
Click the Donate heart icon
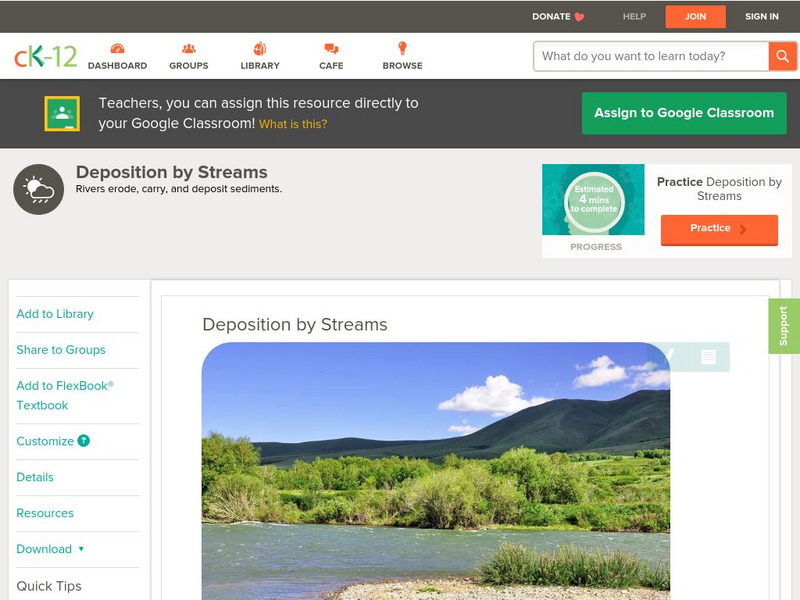(x=579, y=17)
